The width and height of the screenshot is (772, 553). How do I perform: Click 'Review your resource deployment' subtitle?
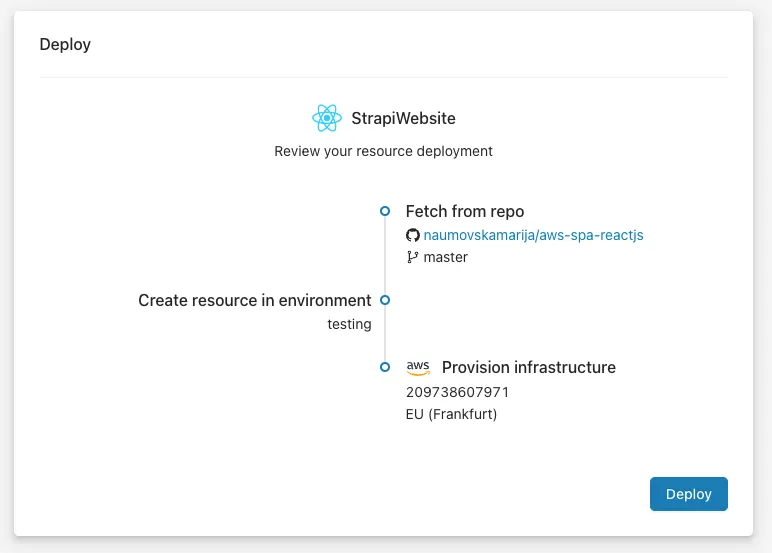tap(384, 151)
